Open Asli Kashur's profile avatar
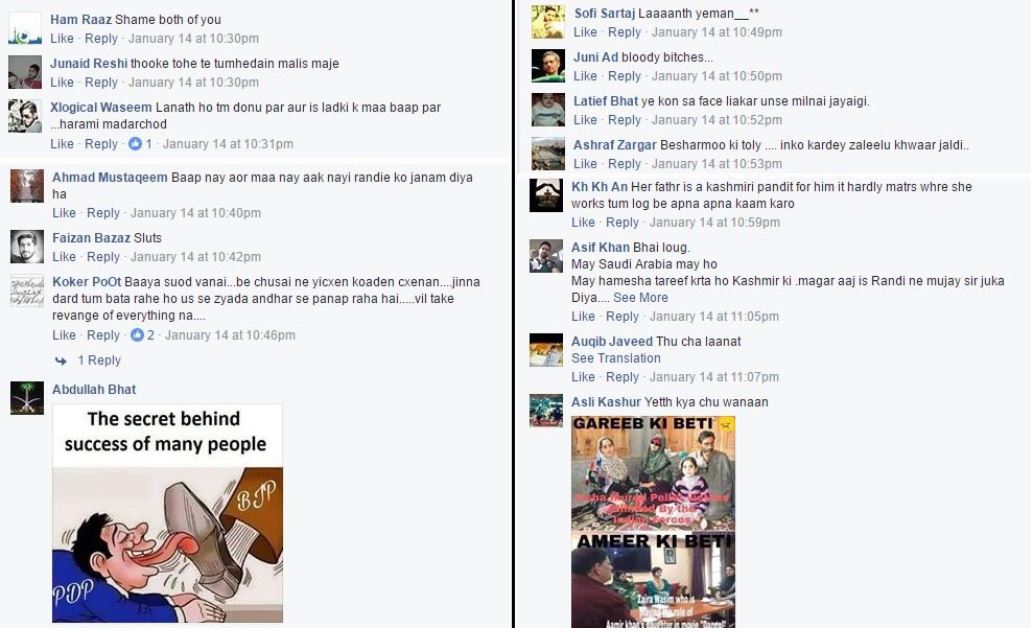1031x633 pixels. point(546,411)
